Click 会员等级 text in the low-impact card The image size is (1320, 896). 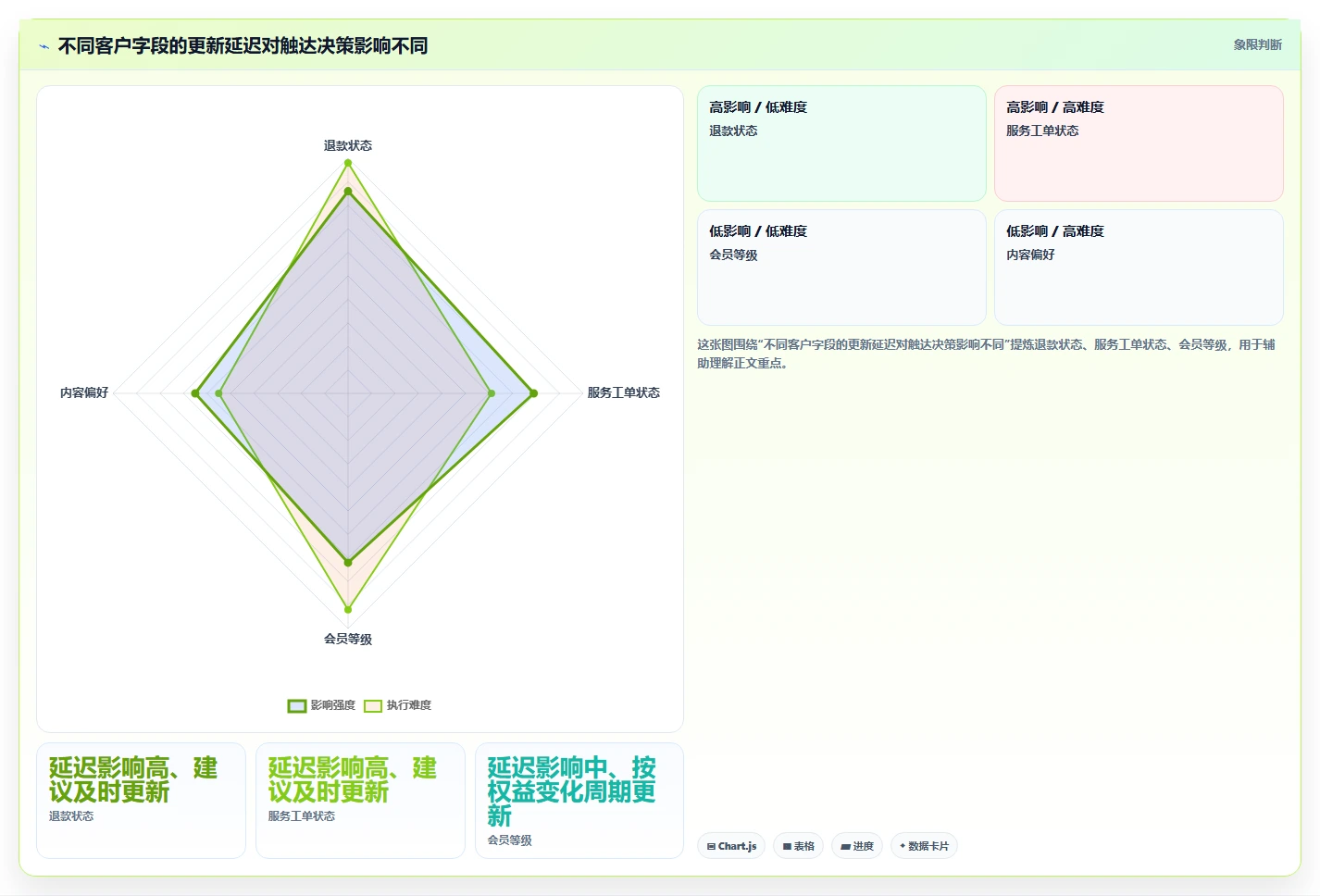[733, 255]
